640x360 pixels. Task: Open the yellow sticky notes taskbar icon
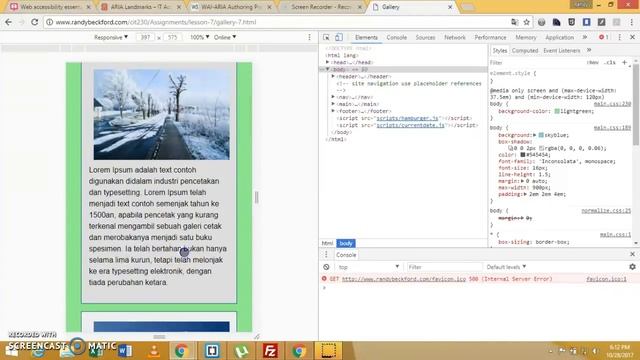tap(329, 351)
